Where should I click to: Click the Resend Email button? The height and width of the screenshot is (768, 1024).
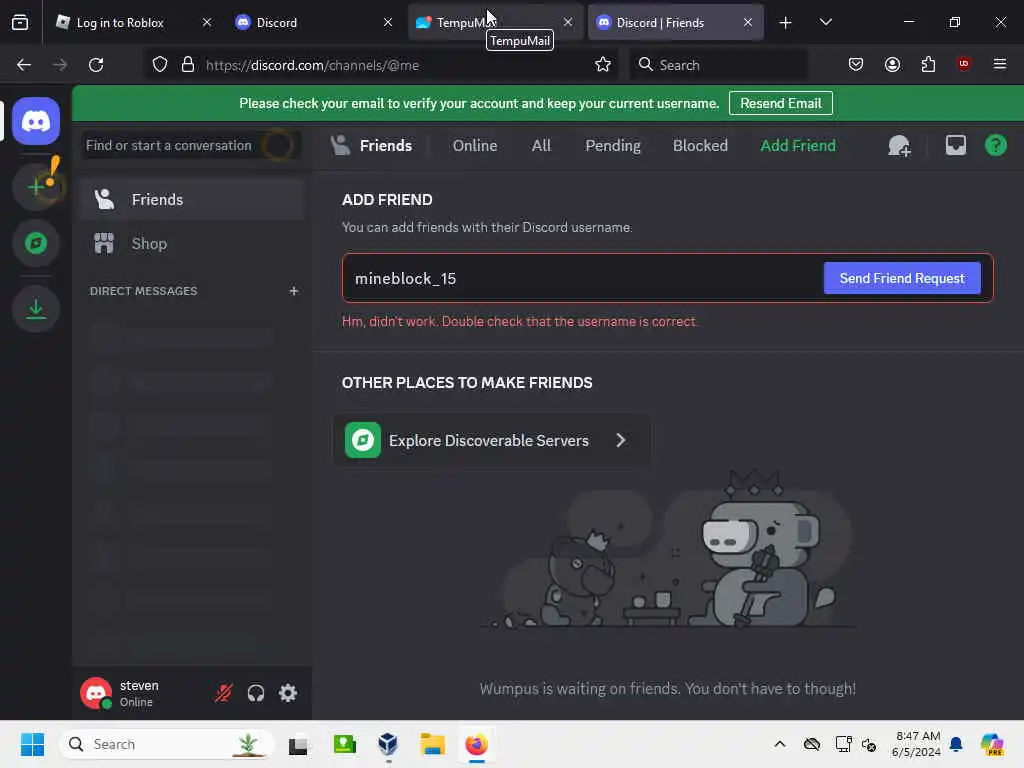tap(780, 103)
